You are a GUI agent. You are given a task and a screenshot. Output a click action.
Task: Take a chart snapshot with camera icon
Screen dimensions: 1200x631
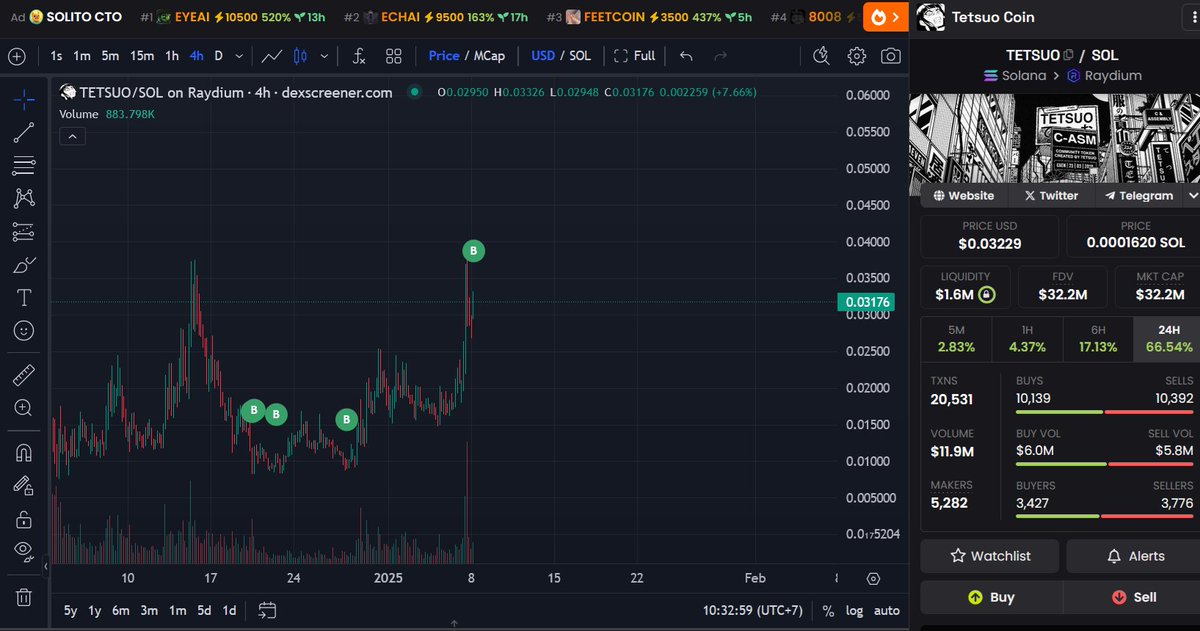(x=890, y=56)
